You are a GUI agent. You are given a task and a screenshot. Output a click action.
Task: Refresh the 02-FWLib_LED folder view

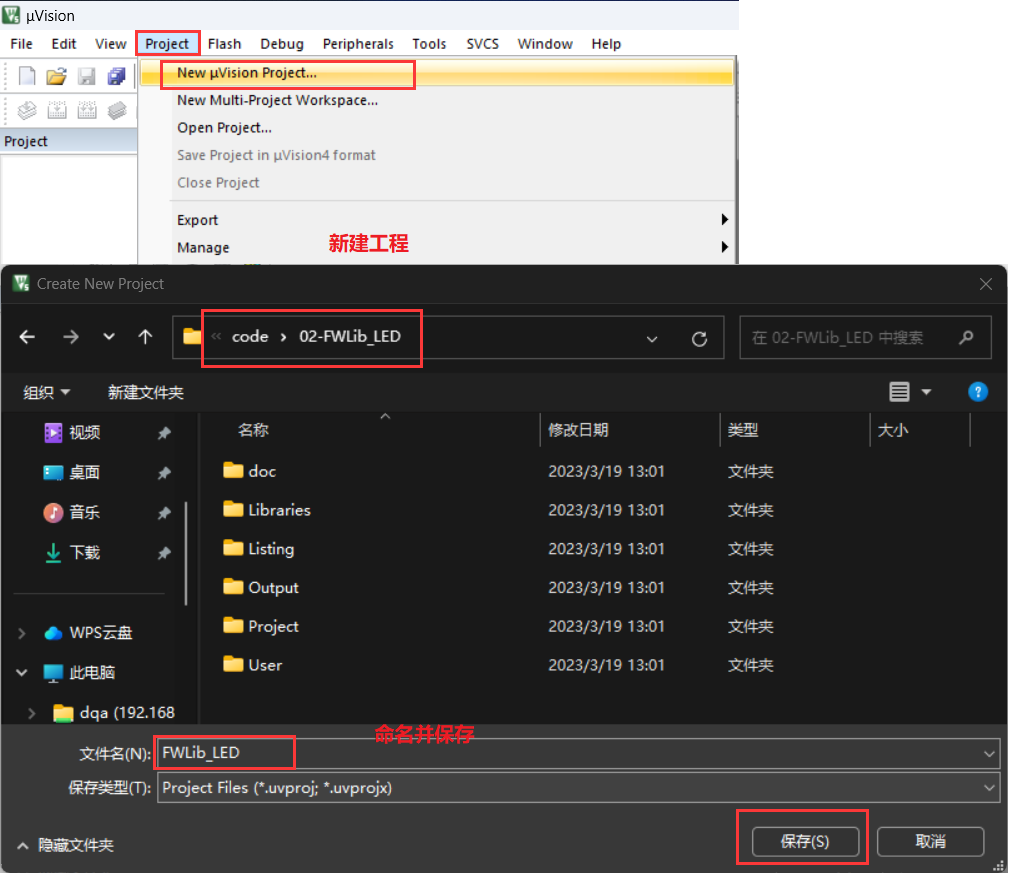click(699, 338)
